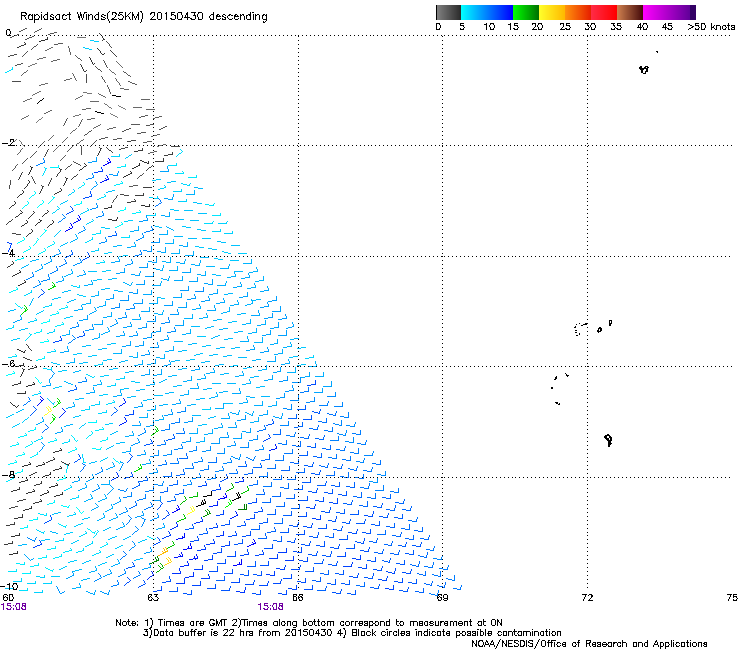
Task: Click the longitude label '63'
Action: click(x=153, y=598)
